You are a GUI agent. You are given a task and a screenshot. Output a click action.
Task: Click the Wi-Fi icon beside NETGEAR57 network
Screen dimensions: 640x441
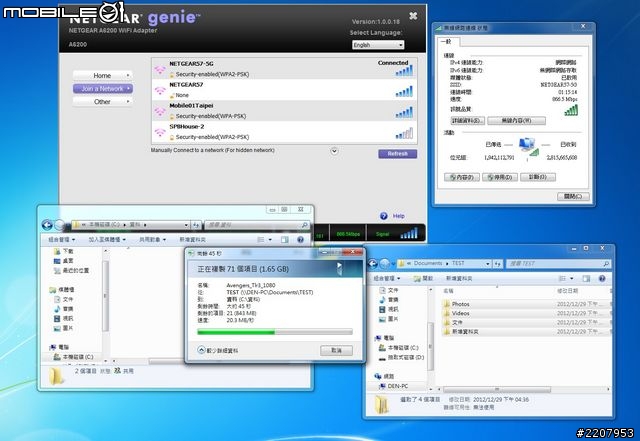(x=160, y=91)
